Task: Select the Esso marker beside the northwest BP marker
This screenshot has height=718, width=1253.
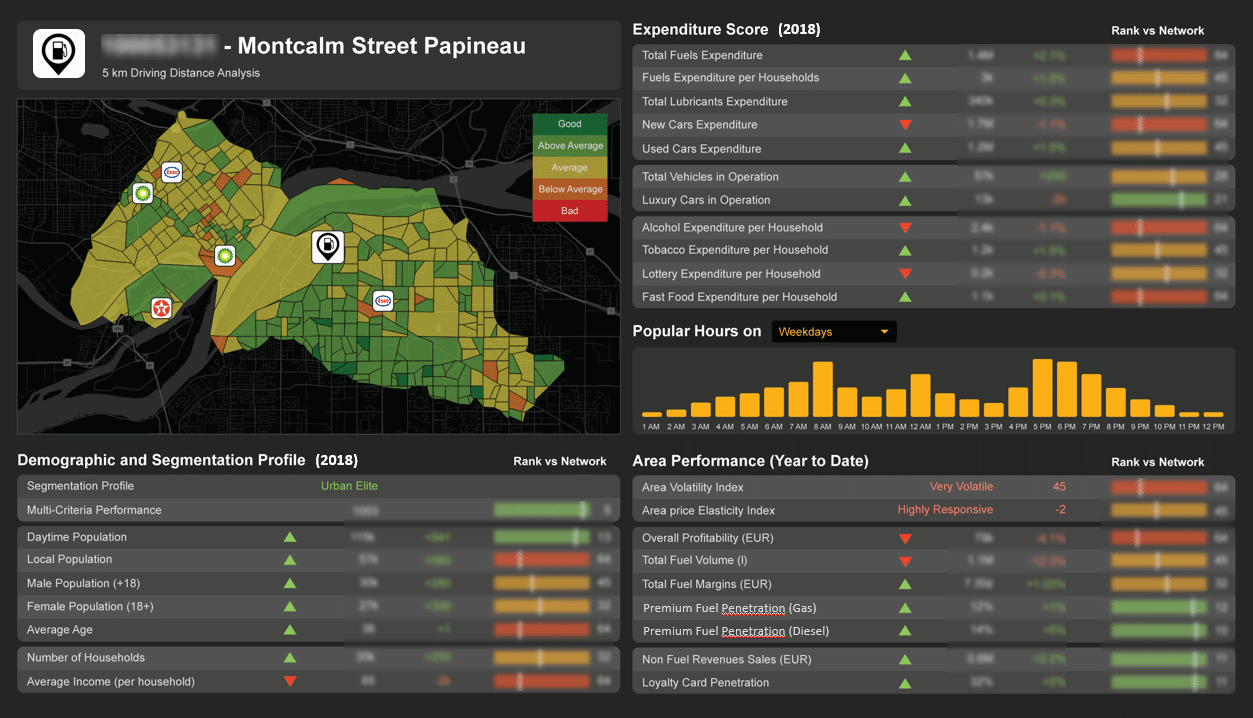Action: [x=172, y=172]
